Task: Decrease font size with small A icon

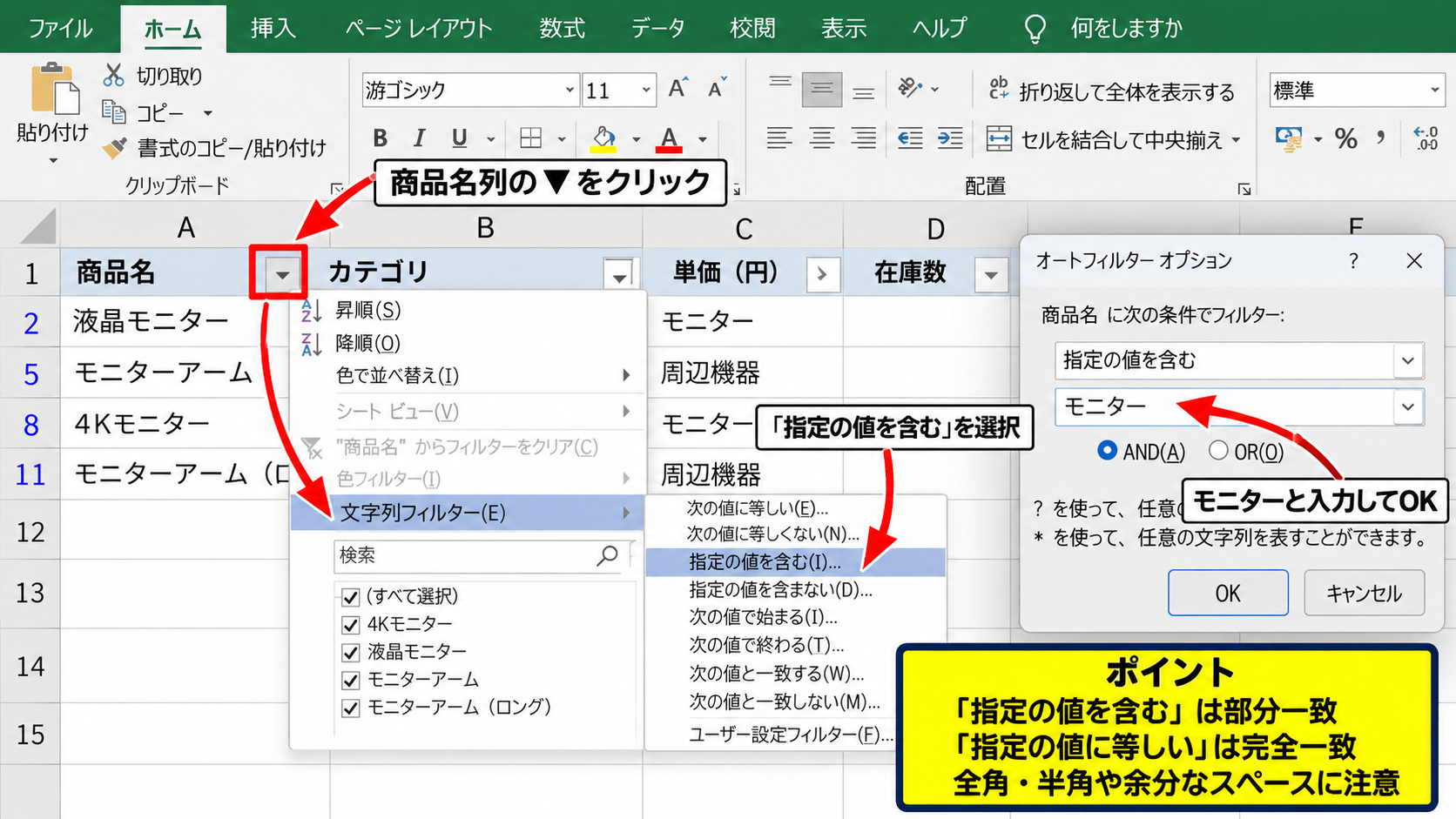Action: [x=717, y=88]
